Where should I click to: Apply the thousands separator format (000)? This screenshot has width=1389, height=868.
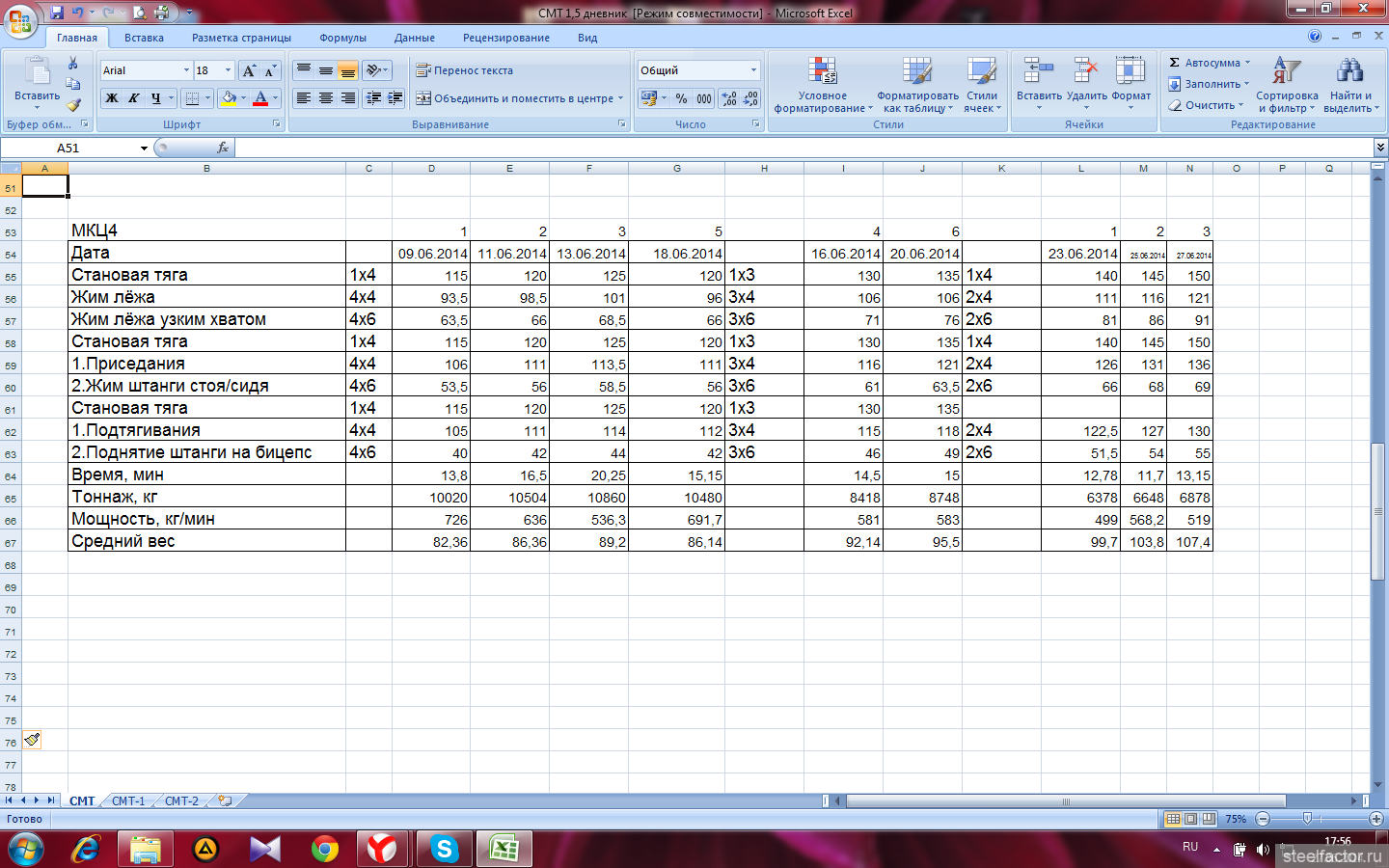704,98
